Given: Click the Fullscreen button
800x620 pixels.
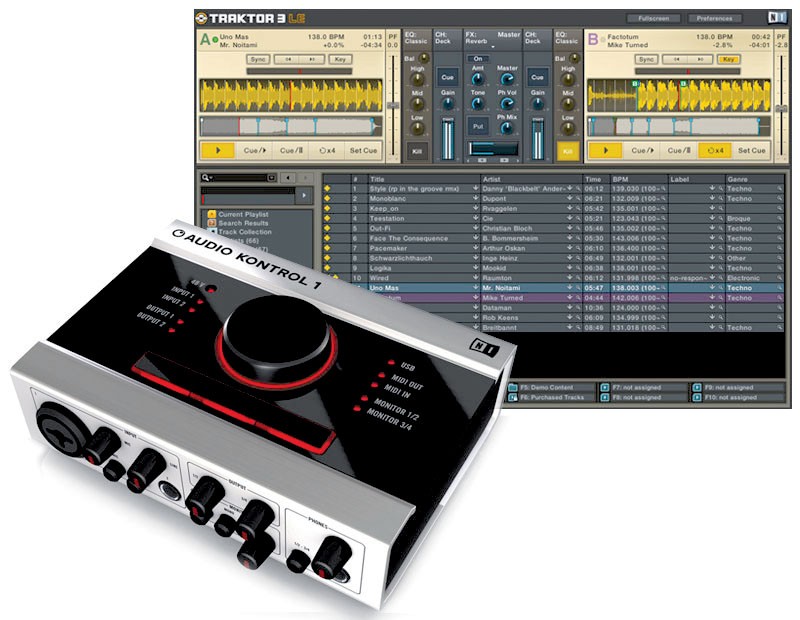Looking at the screenshot, I should [654, 18].
